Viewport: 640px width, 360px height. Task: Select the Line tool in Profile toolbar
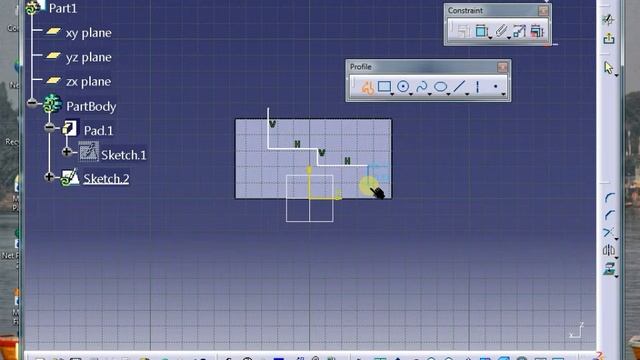pos(459,87)
